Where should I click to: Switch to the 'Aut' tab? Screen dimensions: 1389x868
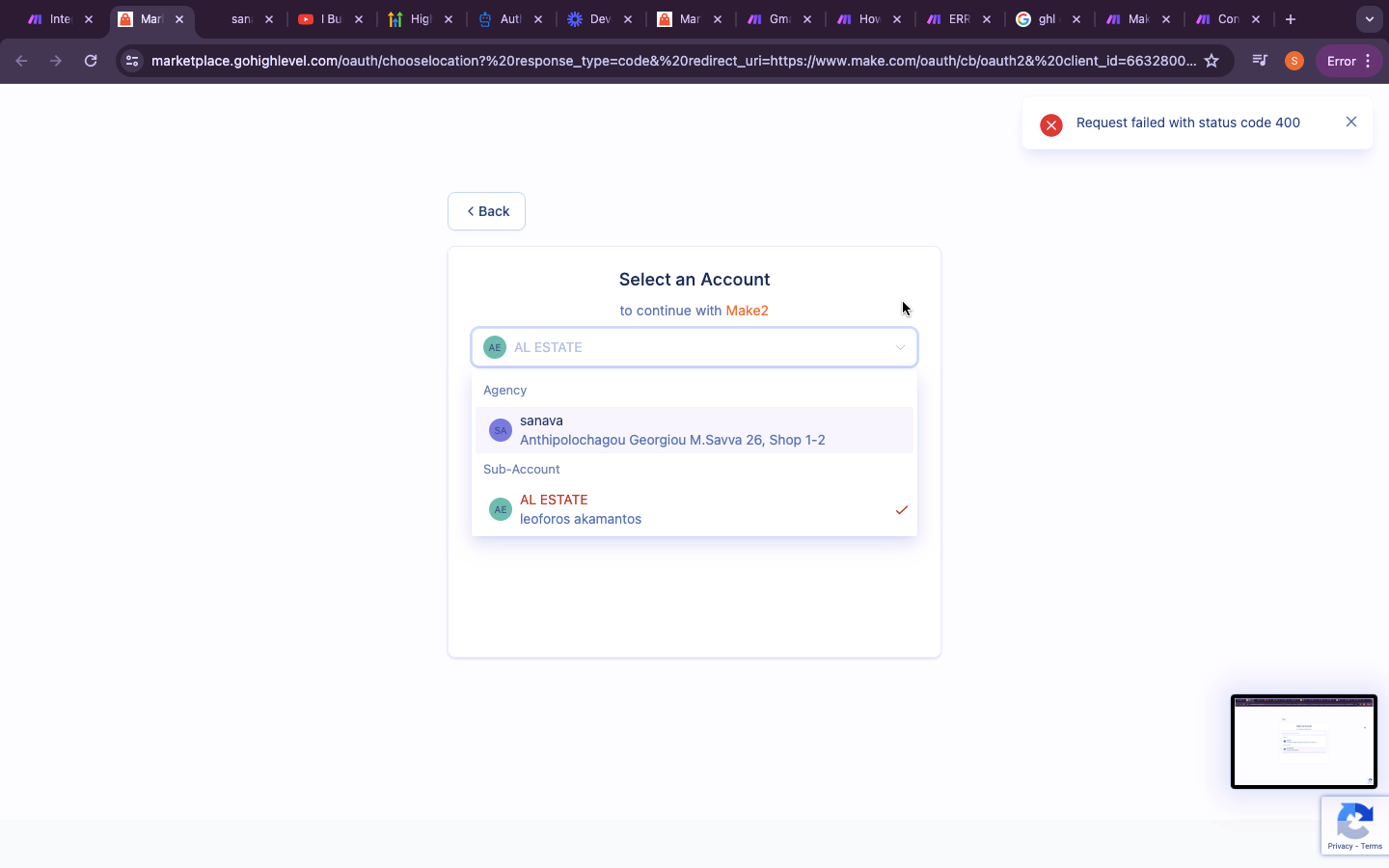click(508, 19)
